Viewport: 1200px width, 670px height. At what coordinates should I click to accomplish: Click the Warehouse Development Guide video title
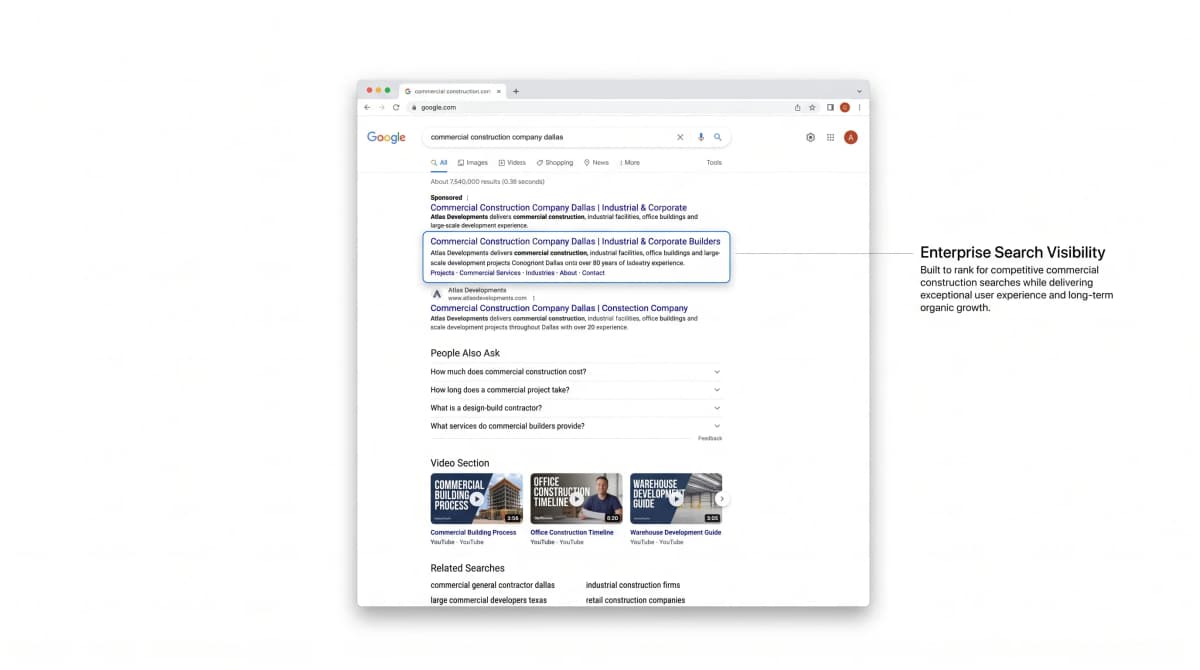tap(675, 532)
